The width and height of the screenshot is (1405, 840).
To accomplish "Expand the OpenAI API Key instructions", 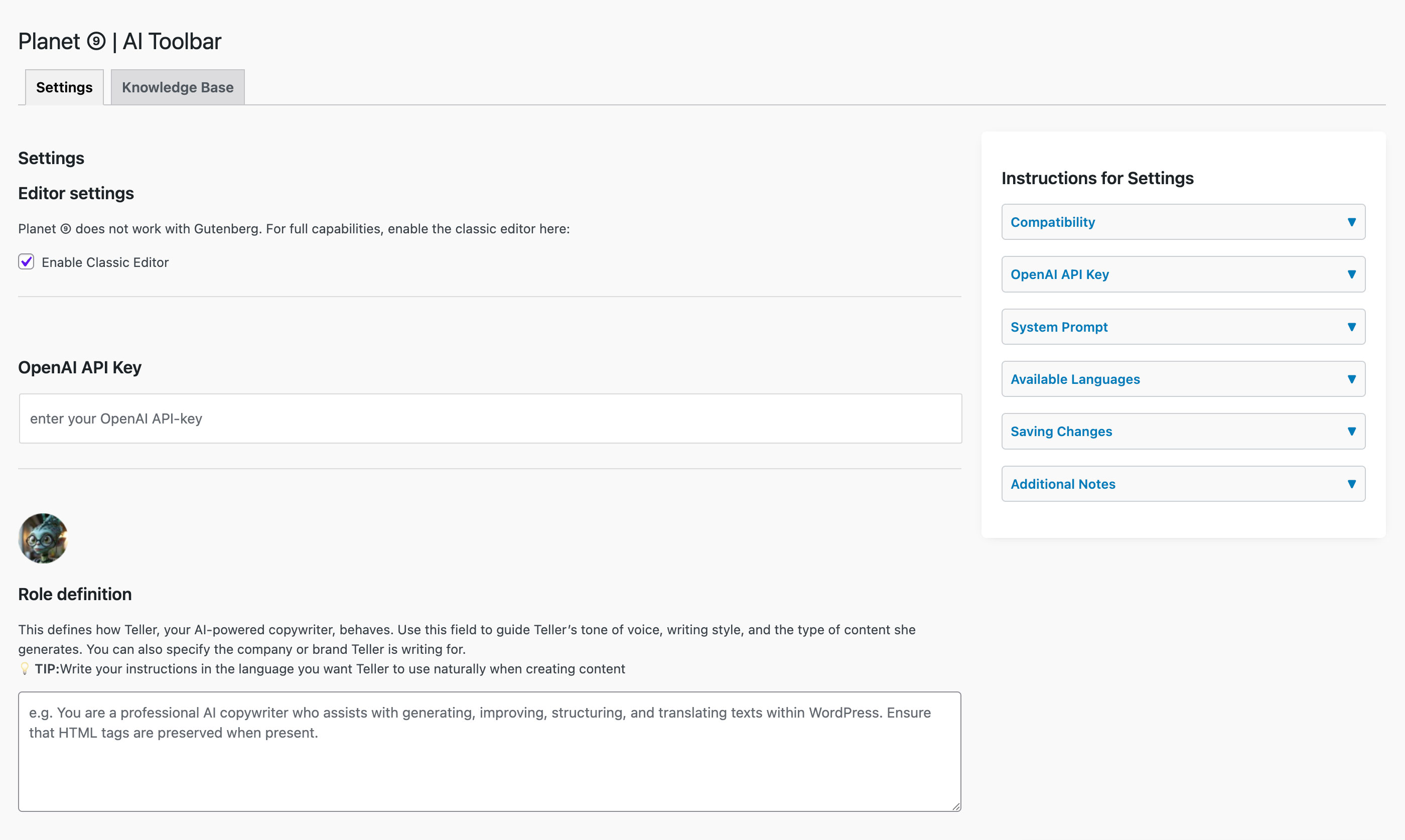I will 1183,274.
